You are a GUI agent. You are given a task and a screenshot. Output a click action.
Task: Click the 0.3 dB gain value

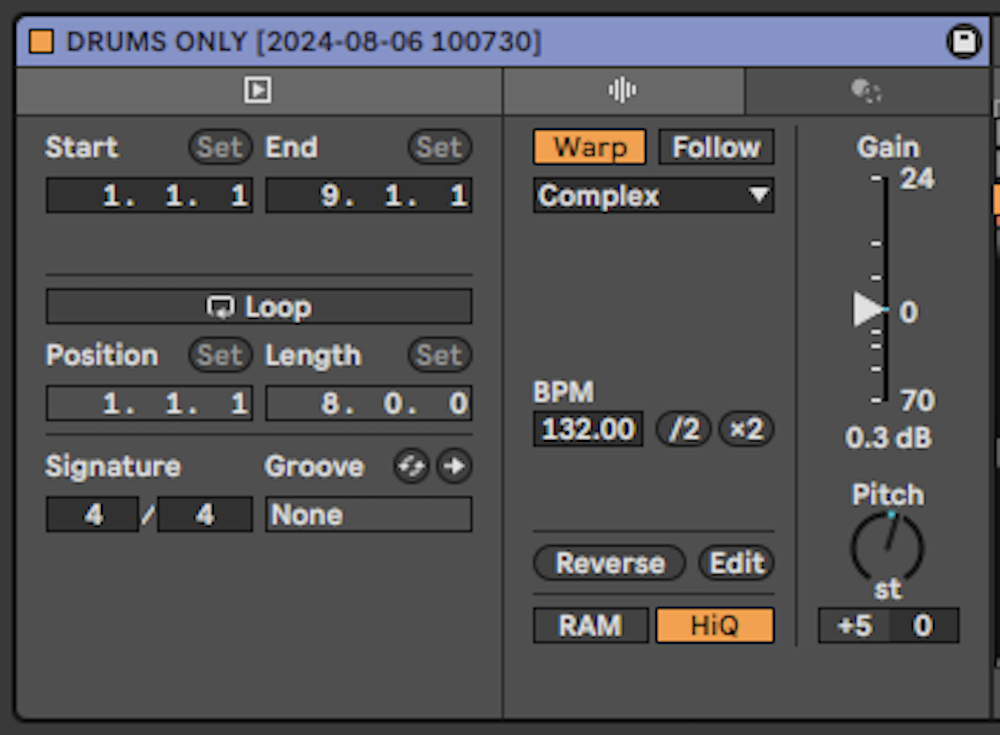[x=888, y=438]
